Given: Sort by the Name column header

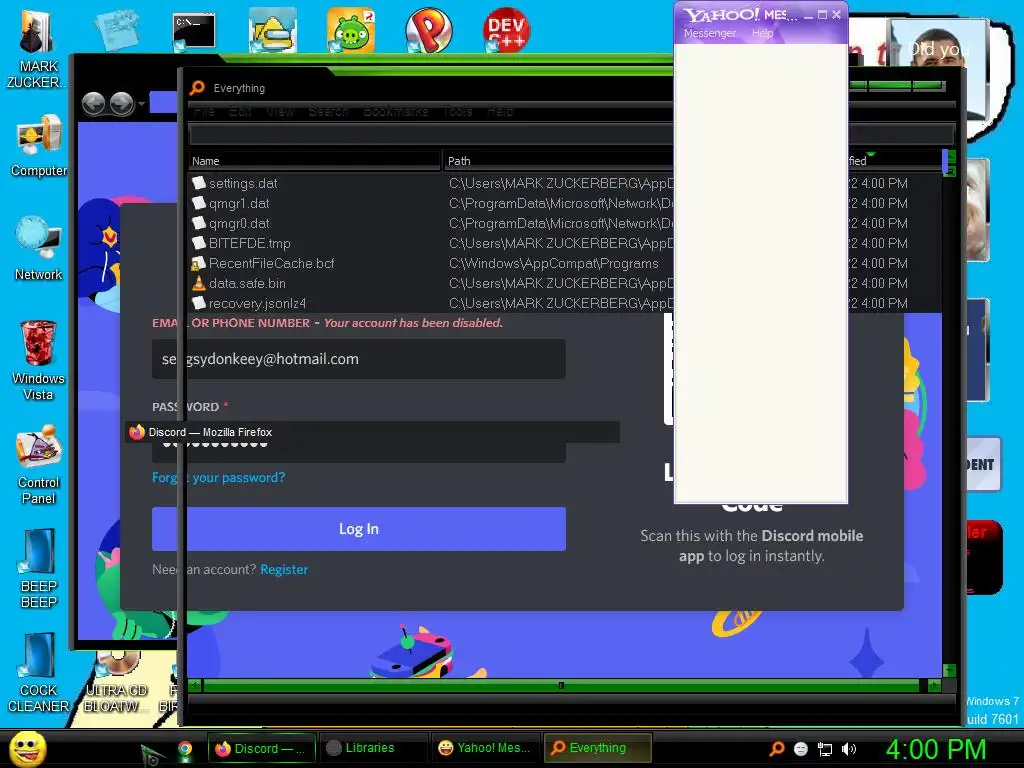Looking at the screenshot, I should coord(315,161).
